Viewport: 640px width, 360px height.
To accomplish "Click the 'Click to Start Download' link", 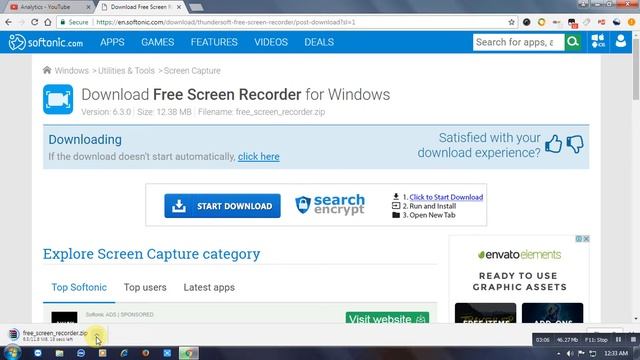I will click(446, 197).
